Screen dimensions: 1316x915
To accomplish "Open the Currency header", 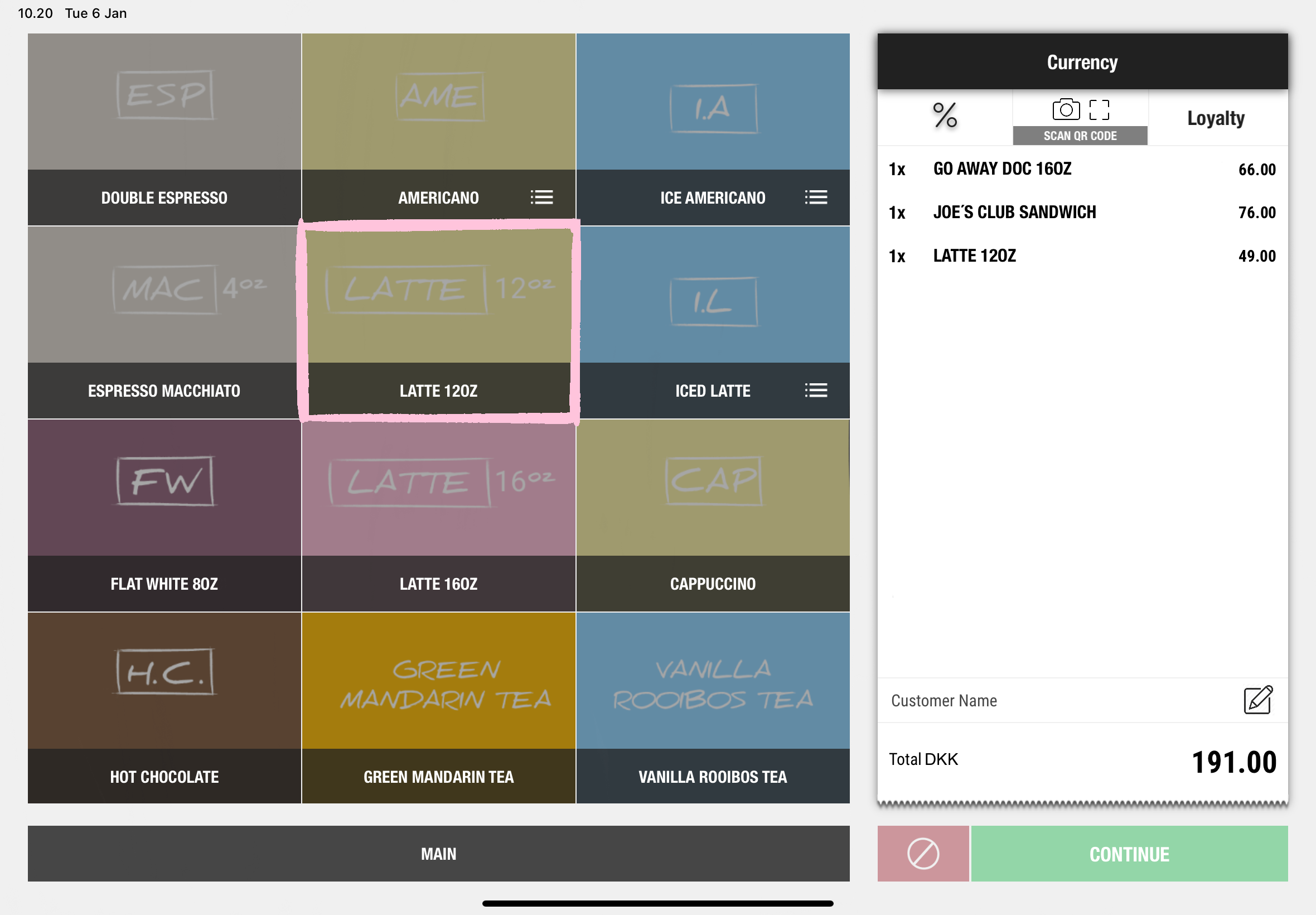I will point(1082,62).
